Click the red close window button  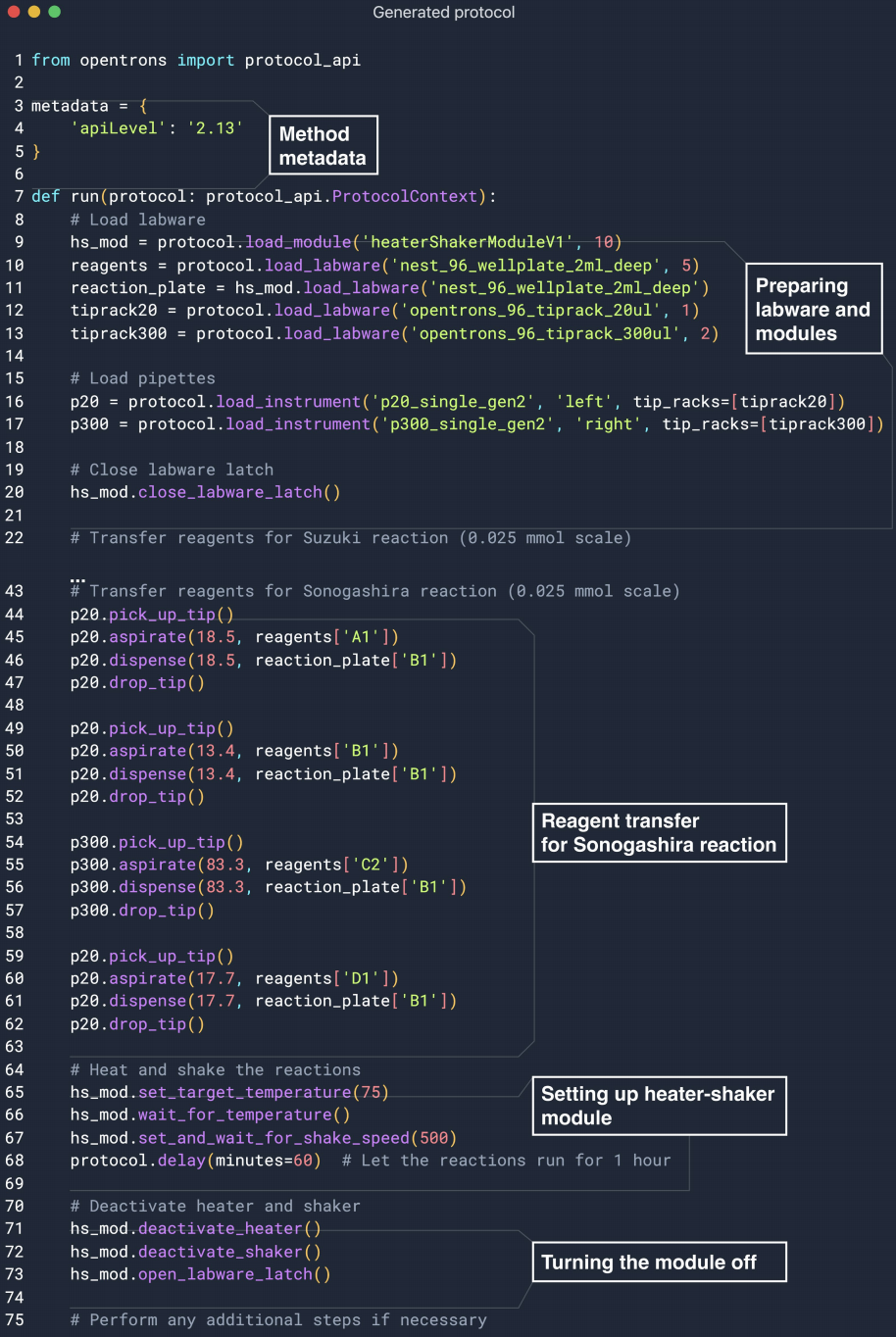(14, 12)
